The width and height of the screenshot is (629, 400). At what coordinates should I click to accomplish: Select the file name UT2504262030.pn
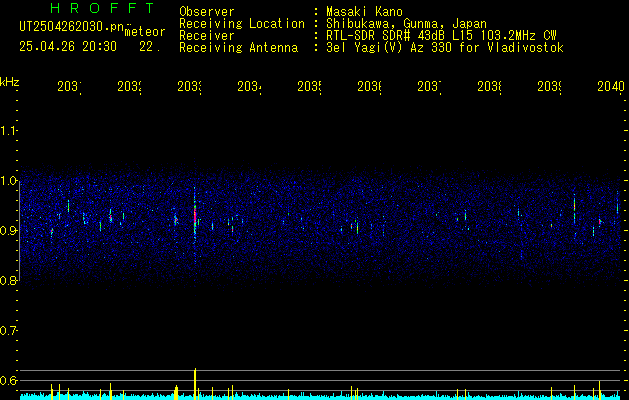[72, 27]
